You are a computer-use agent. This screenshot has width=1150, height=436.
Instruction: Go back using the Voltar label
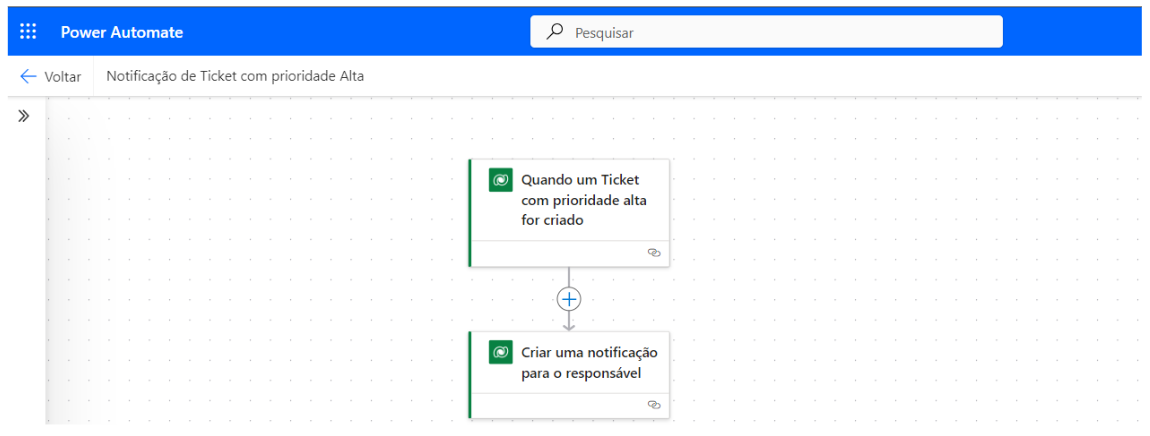pos(63,77)
